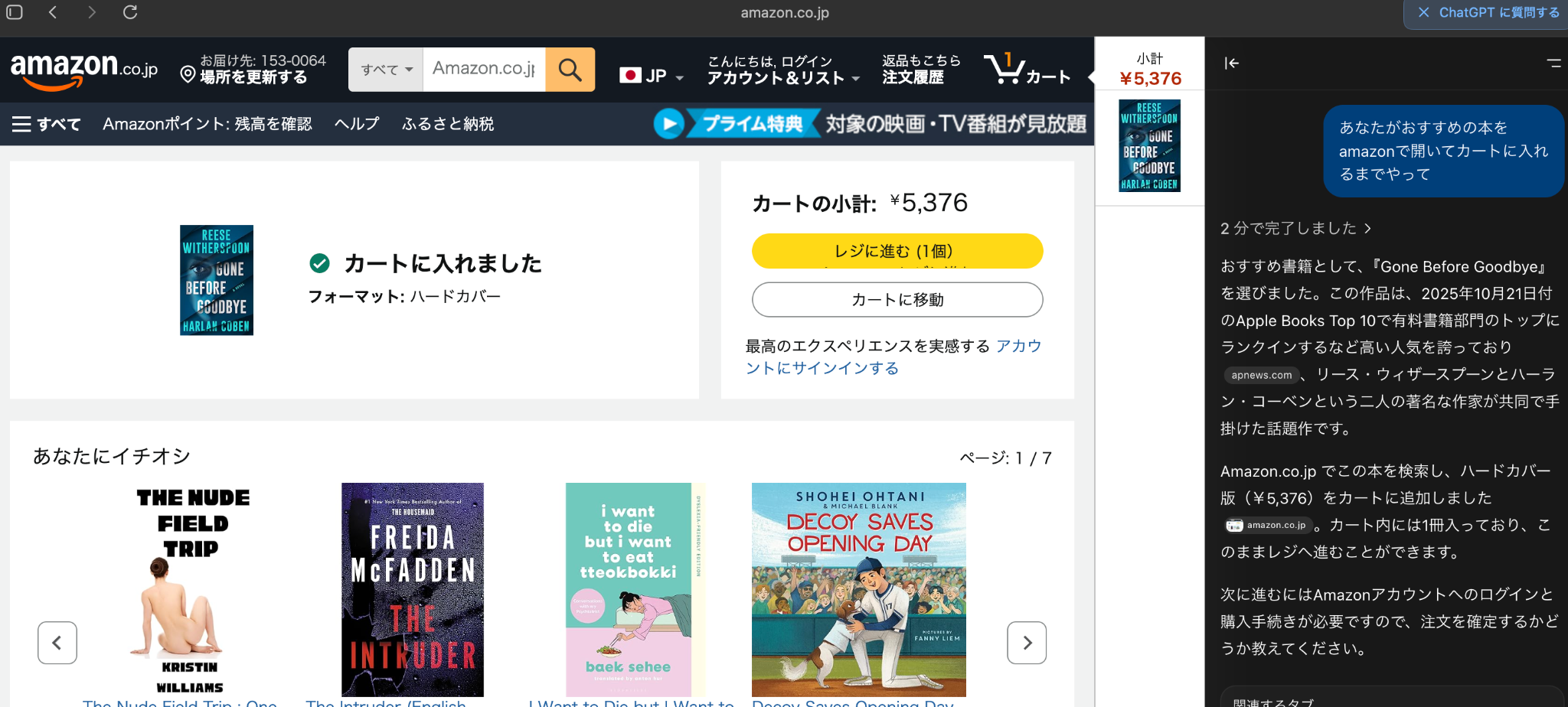Go back with the browser back arrow
This screenshot has height=707, width=1568.
53,12
